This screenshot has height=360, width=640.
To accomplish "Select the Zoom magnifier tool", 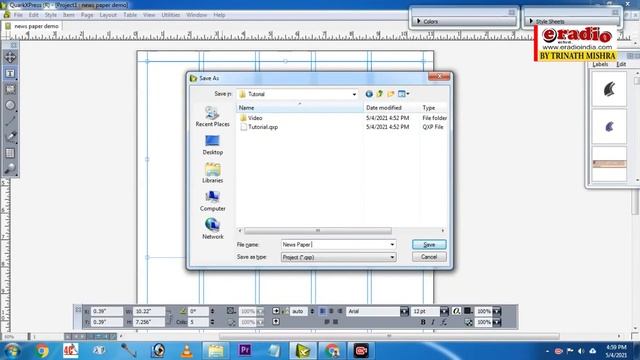I will (x=10, y=168).
